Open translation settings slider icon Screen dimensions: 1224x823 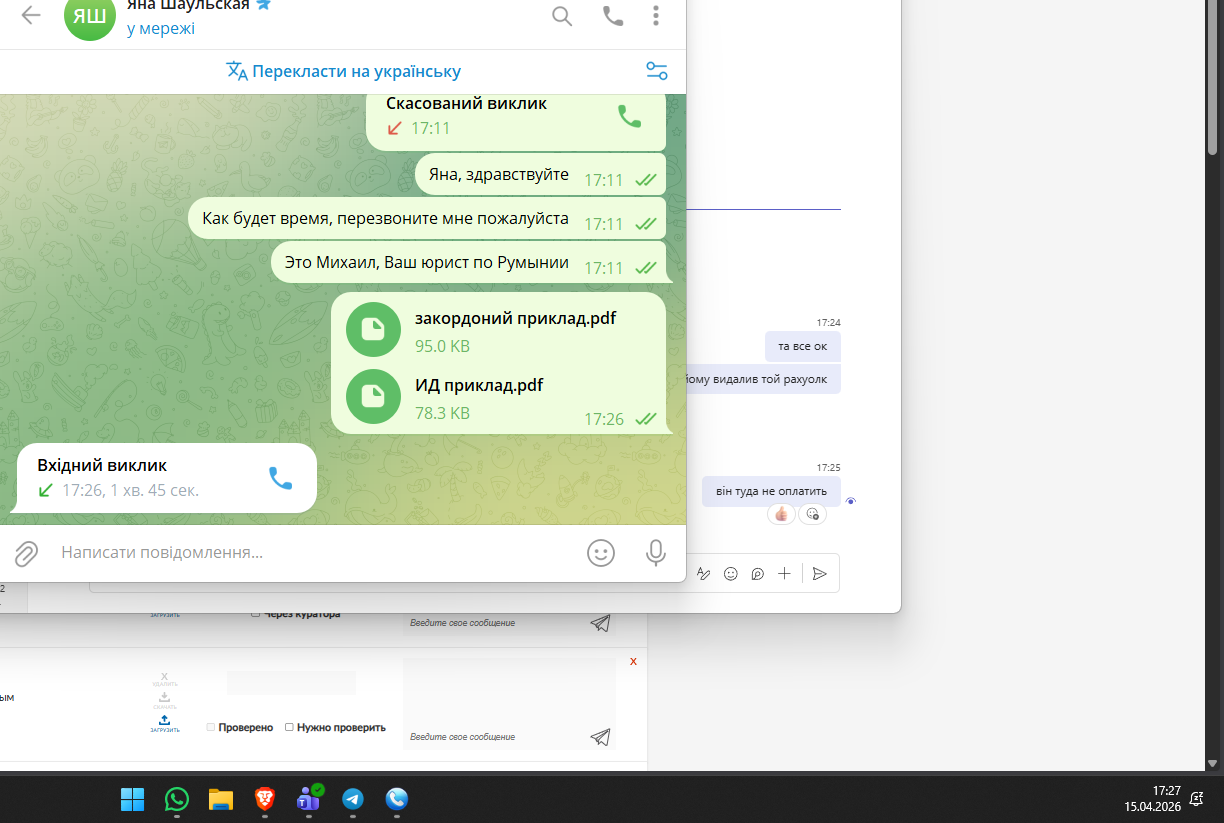[657, 71]
